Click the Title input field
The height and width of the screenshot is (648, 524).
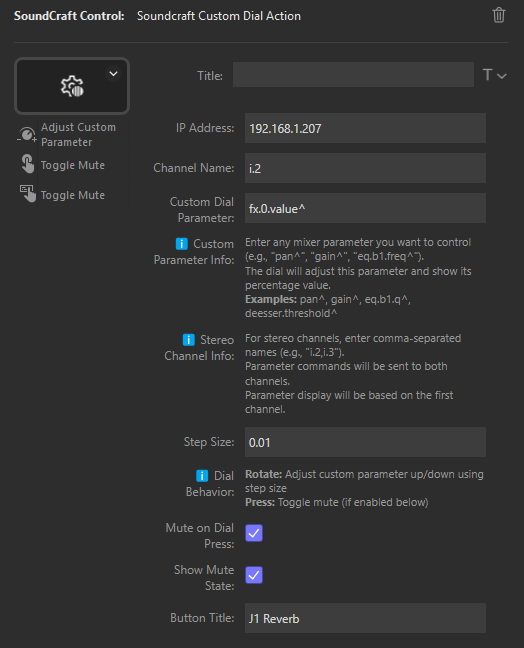pyautogui.click(x=353, y=75)
